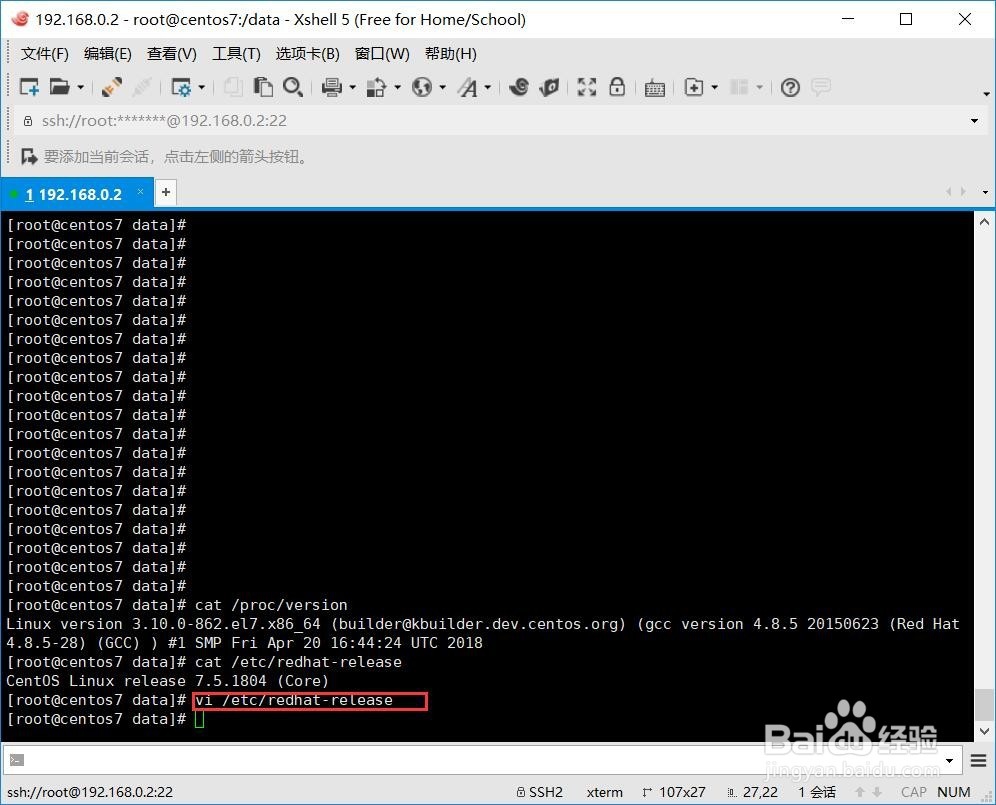Open session Properties gear icon
This screenshot has width=996, height=805.
click(181, 87)
